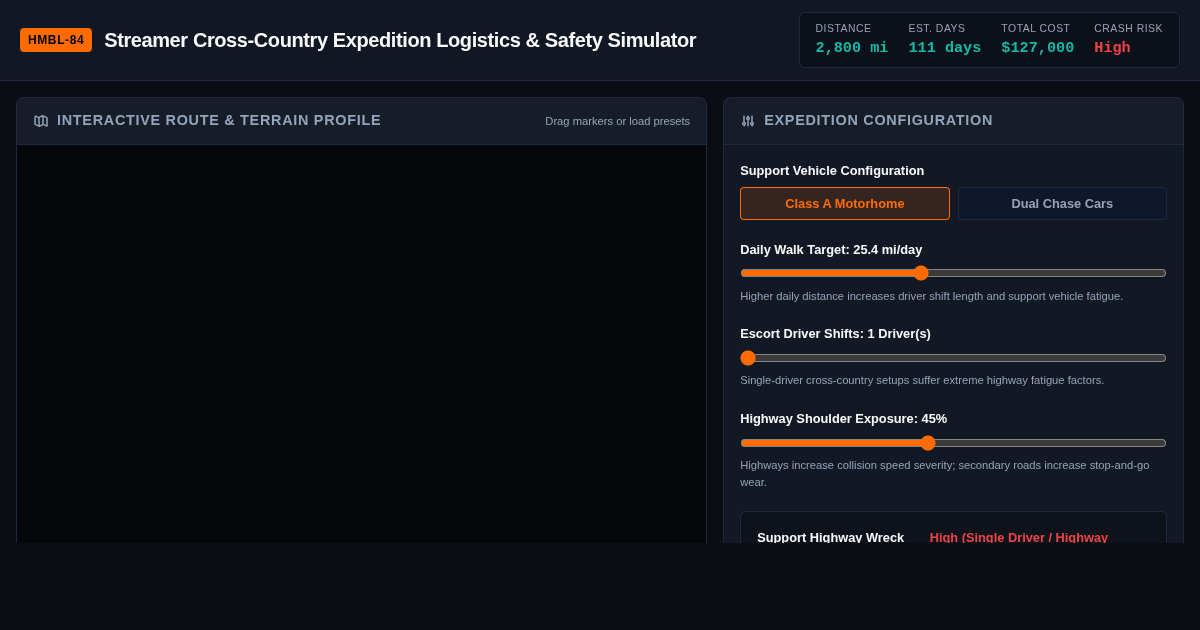Adjust the Highway Shoulder Exposure slider
1200x630 pixels.
(x=953, y=443)
